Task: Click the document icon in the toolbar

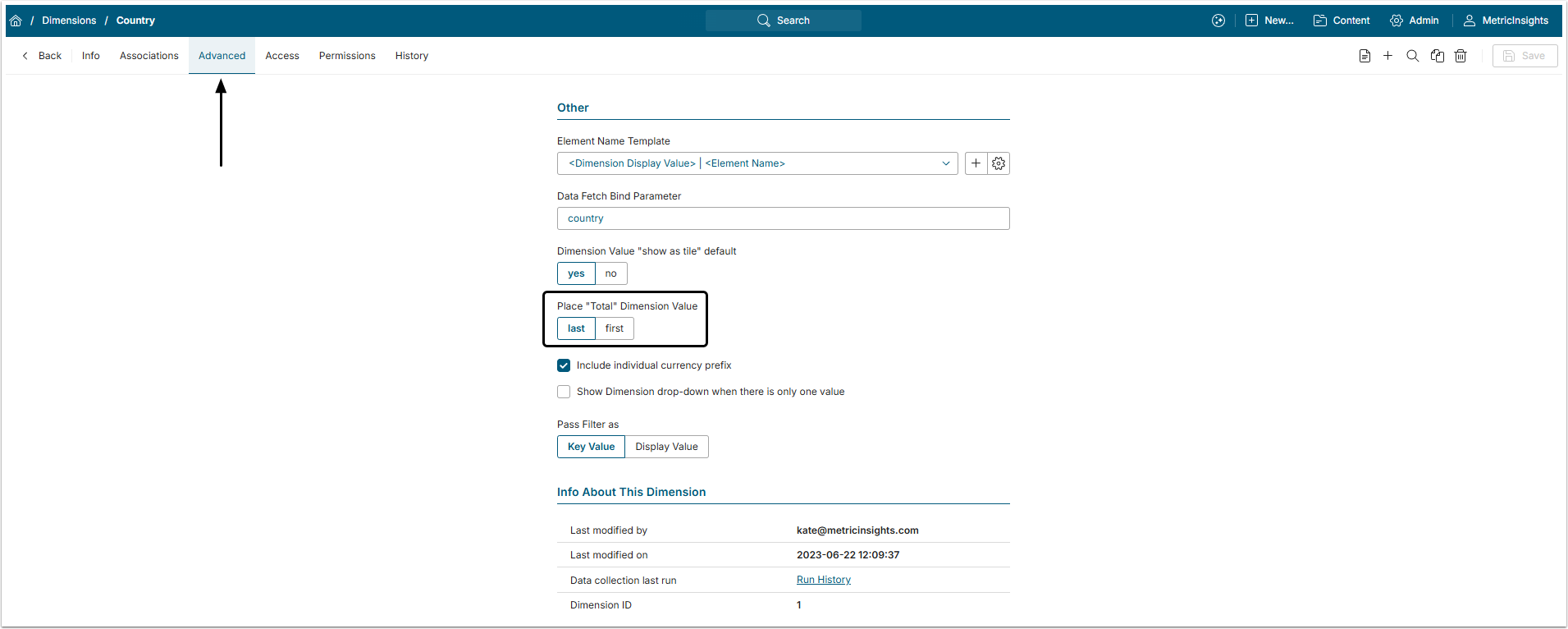Action: pos(1365,56)
